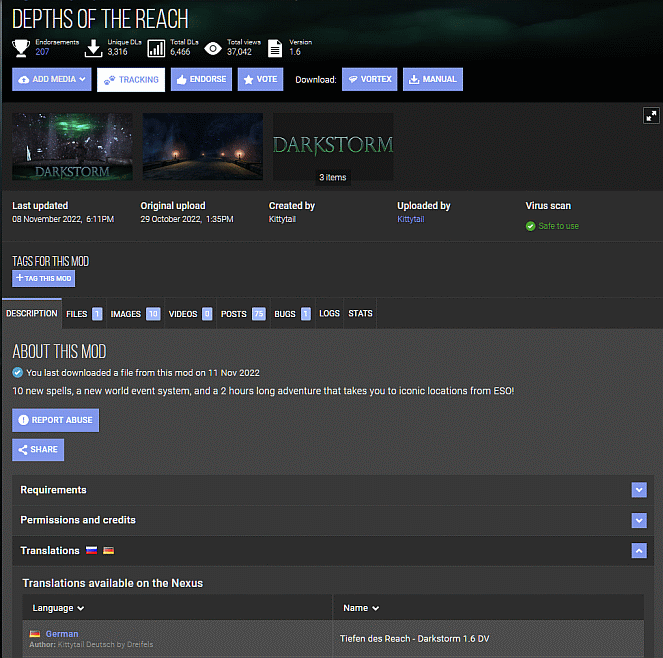Expand the Requirements section

[x=639, y=490]
